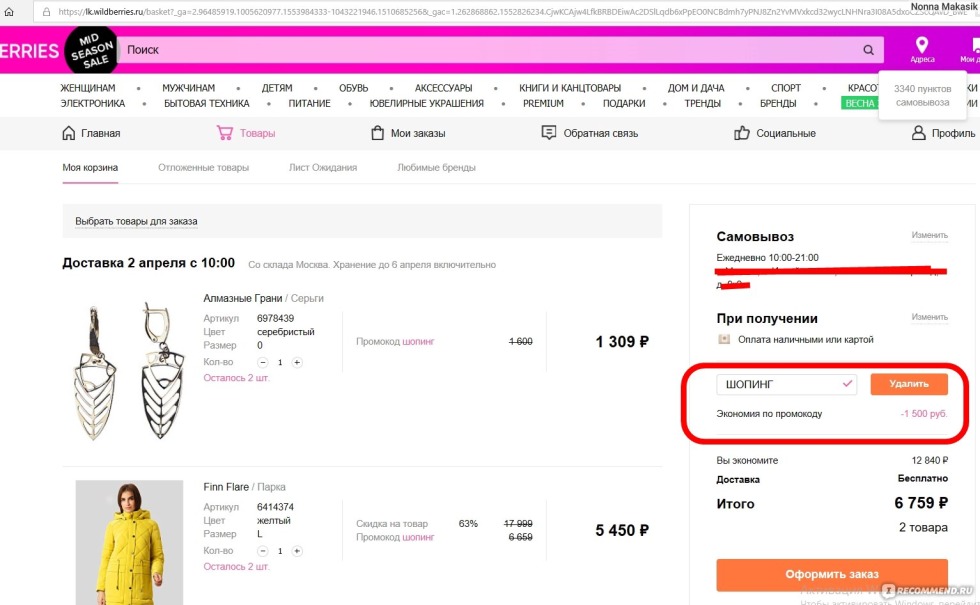Open the Товары cart icon

(225, 133)
